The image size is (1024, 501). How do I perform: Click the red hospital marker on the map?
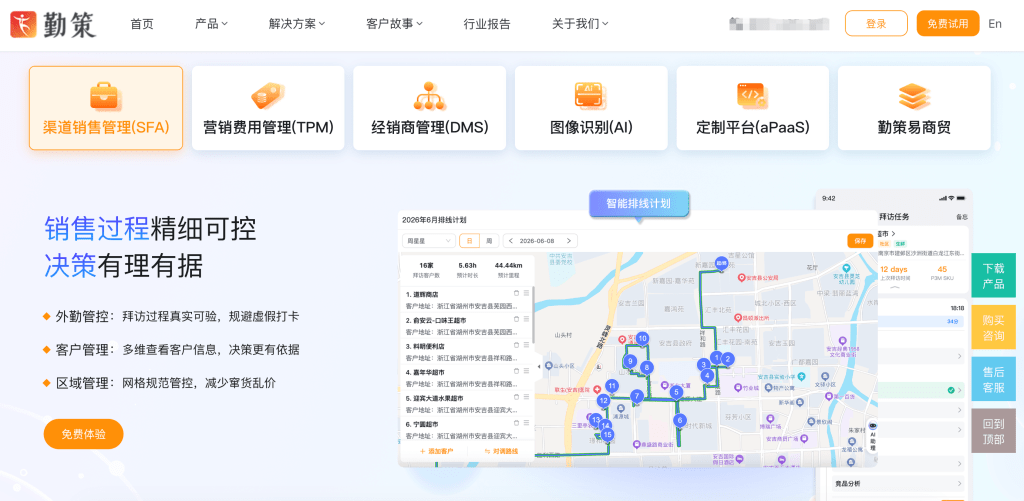pyautogui.click(x=597, y=388)
